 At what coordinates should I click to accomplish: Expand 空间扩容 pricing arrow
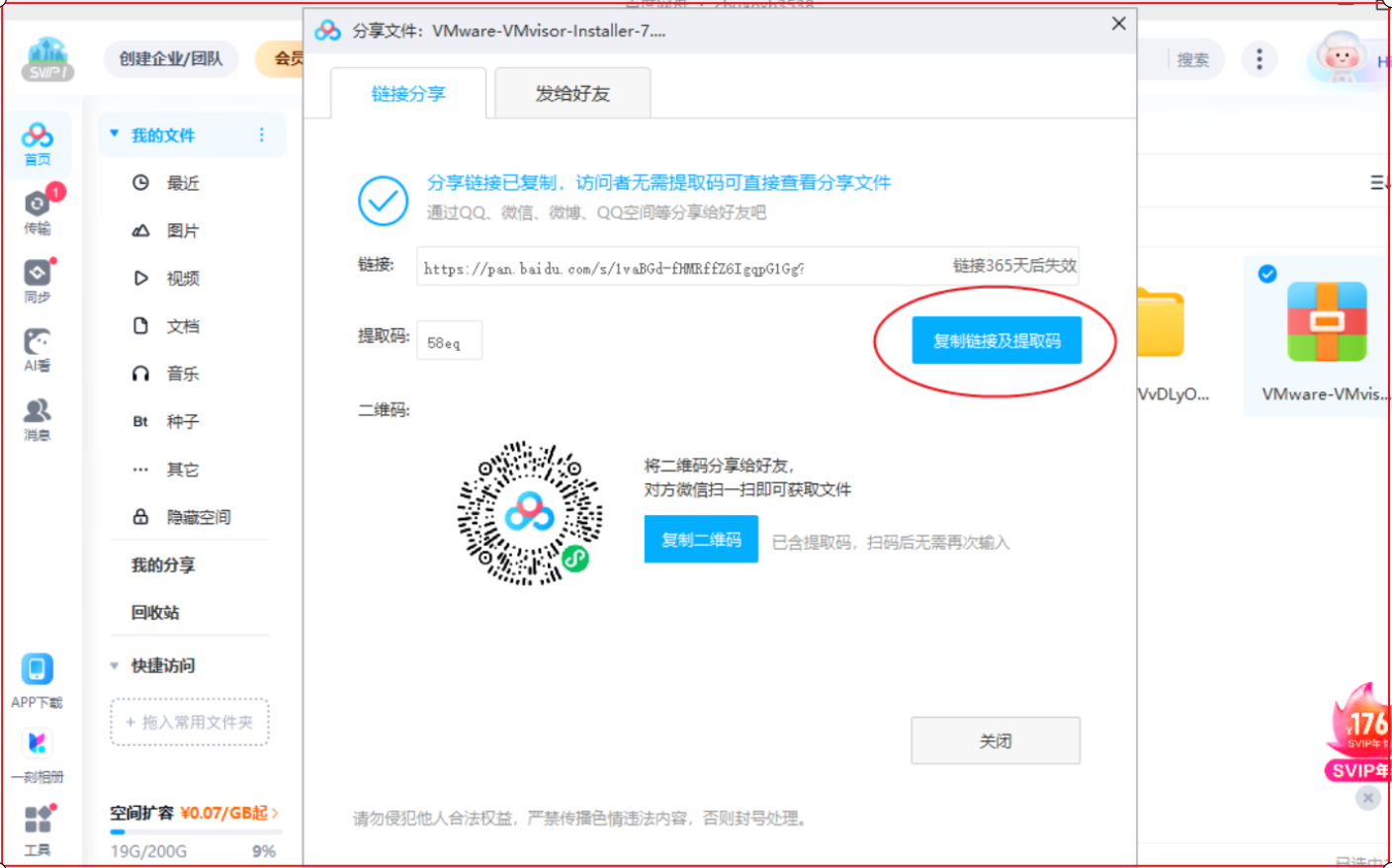click(x=275, y=813)
